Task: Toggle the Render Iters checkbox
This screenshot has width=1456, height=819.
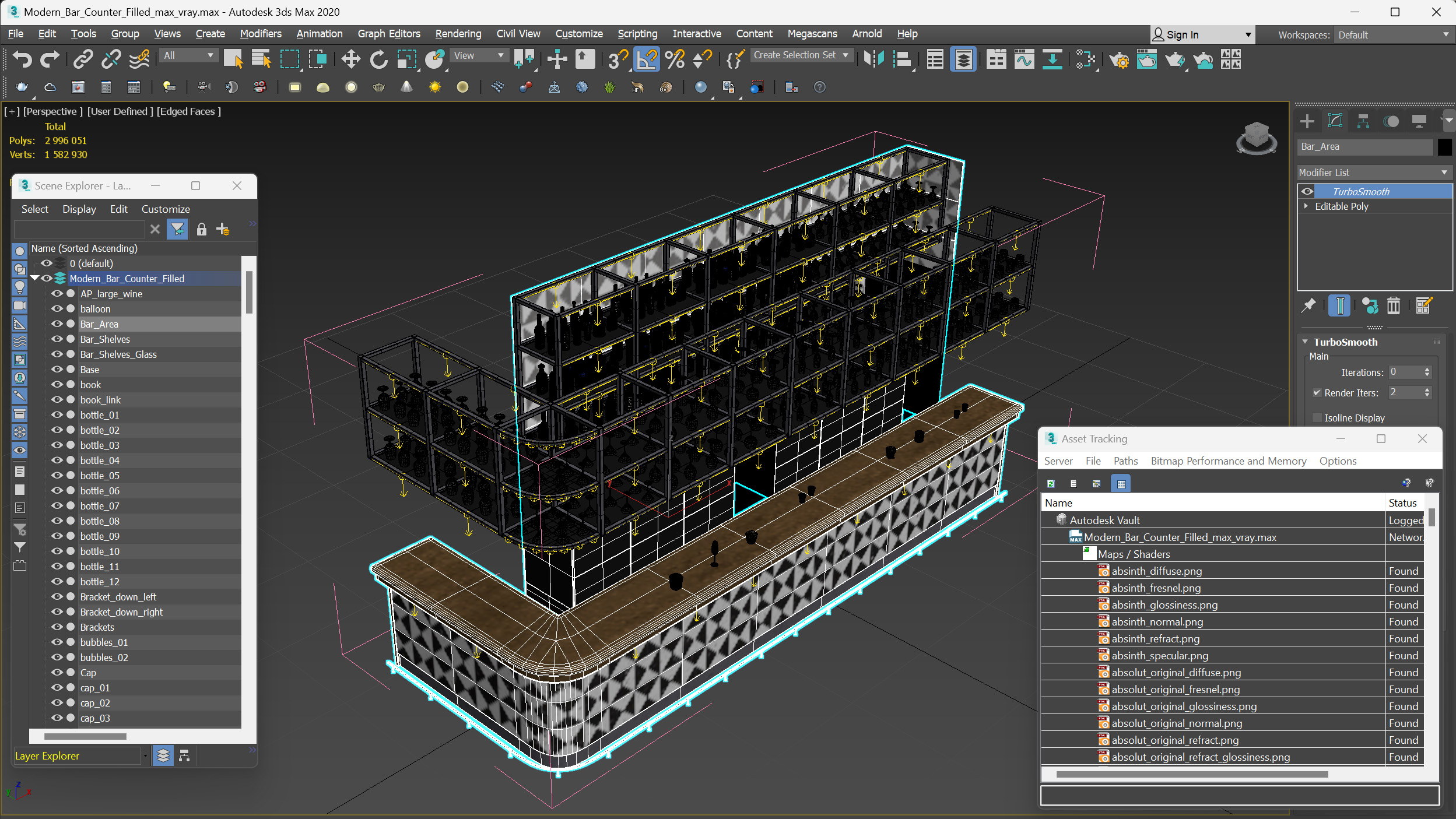Action: tap(1317, 392)
